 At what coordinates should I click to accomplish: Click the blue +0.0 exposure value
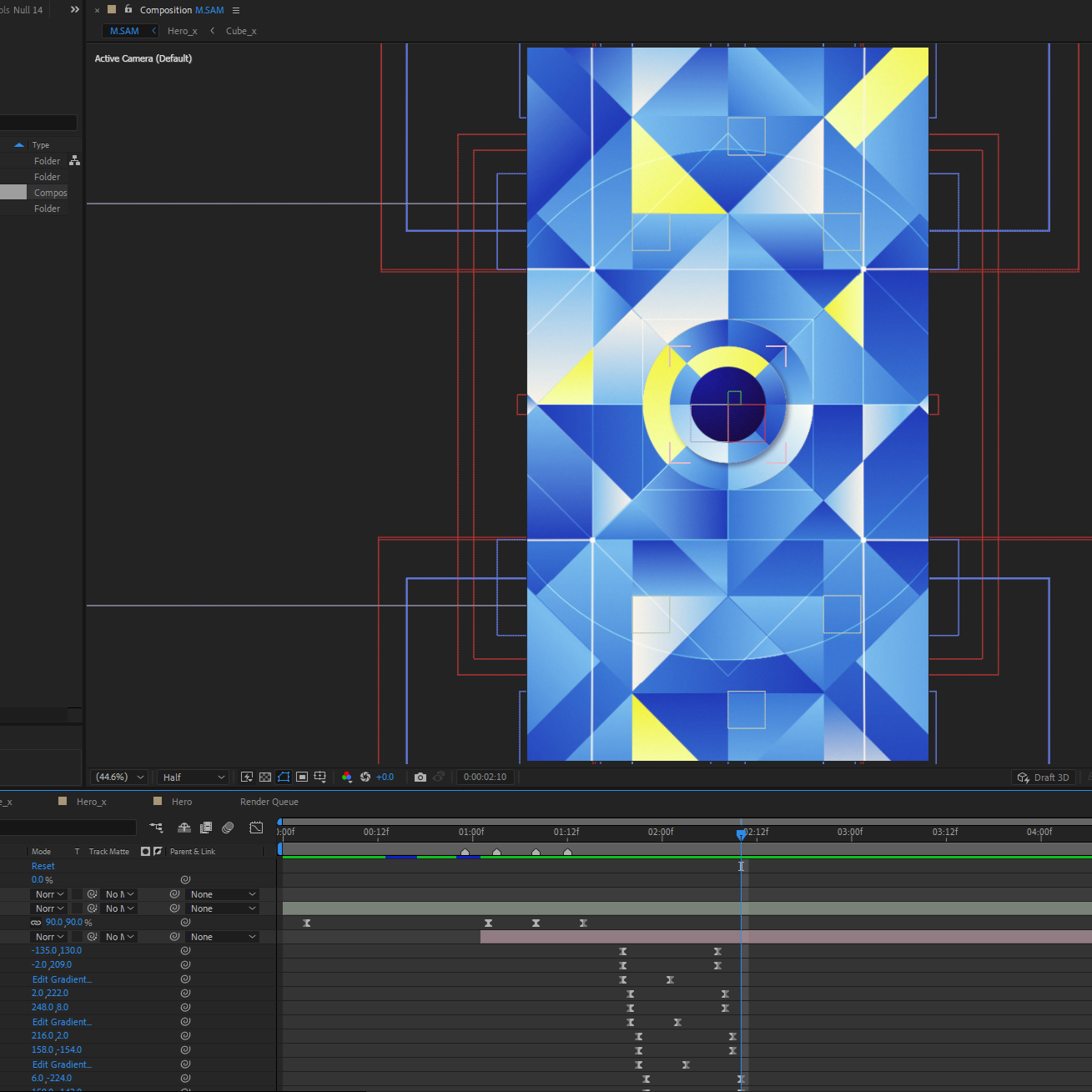tap(385, 777)
